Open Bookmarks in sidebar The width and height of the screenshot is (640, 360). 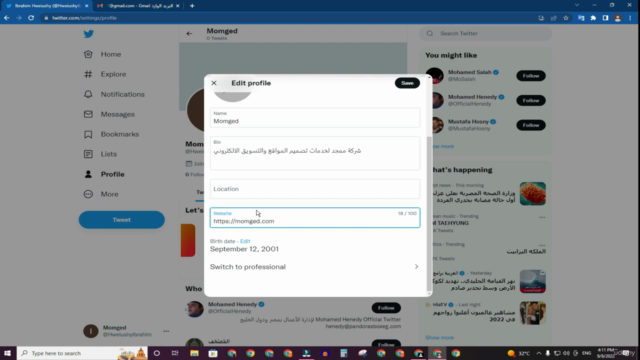120,134
